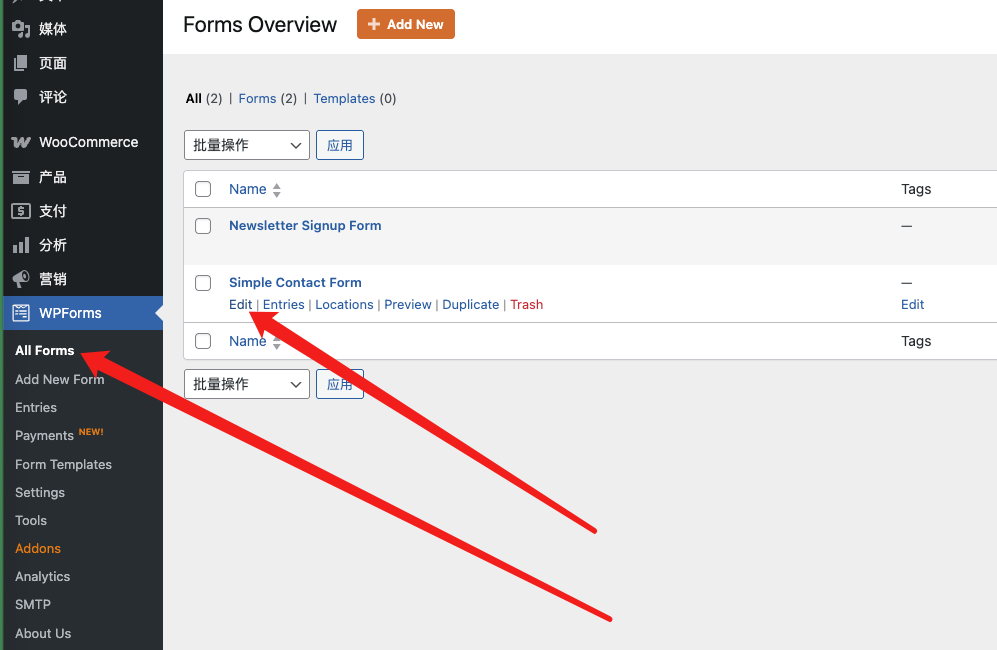Open WPForms Settings submenu item
This screenshot has width=997, height=650.
40,492
